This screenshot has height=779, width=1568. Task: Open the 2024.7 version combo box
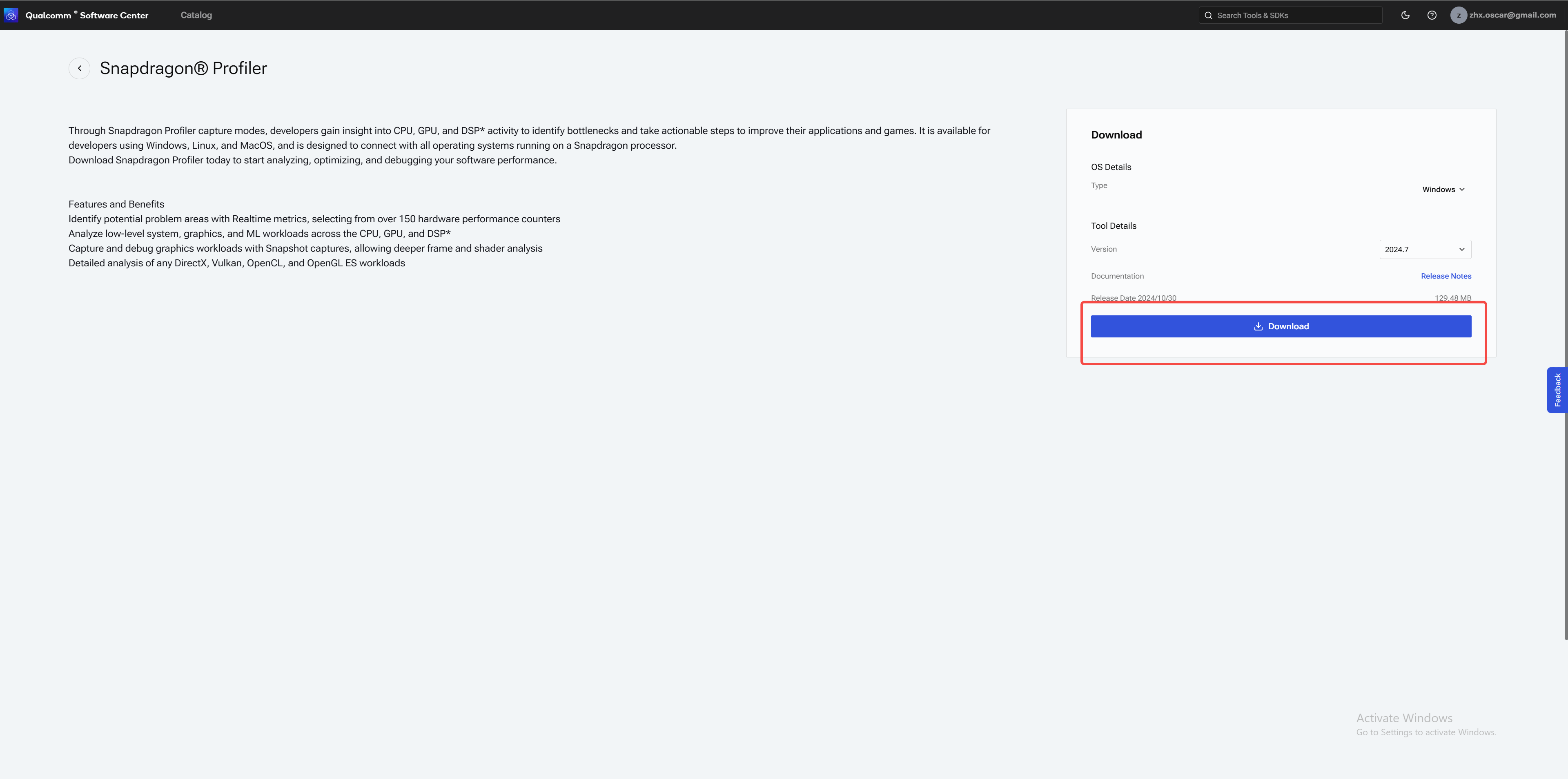[1418, 249]
